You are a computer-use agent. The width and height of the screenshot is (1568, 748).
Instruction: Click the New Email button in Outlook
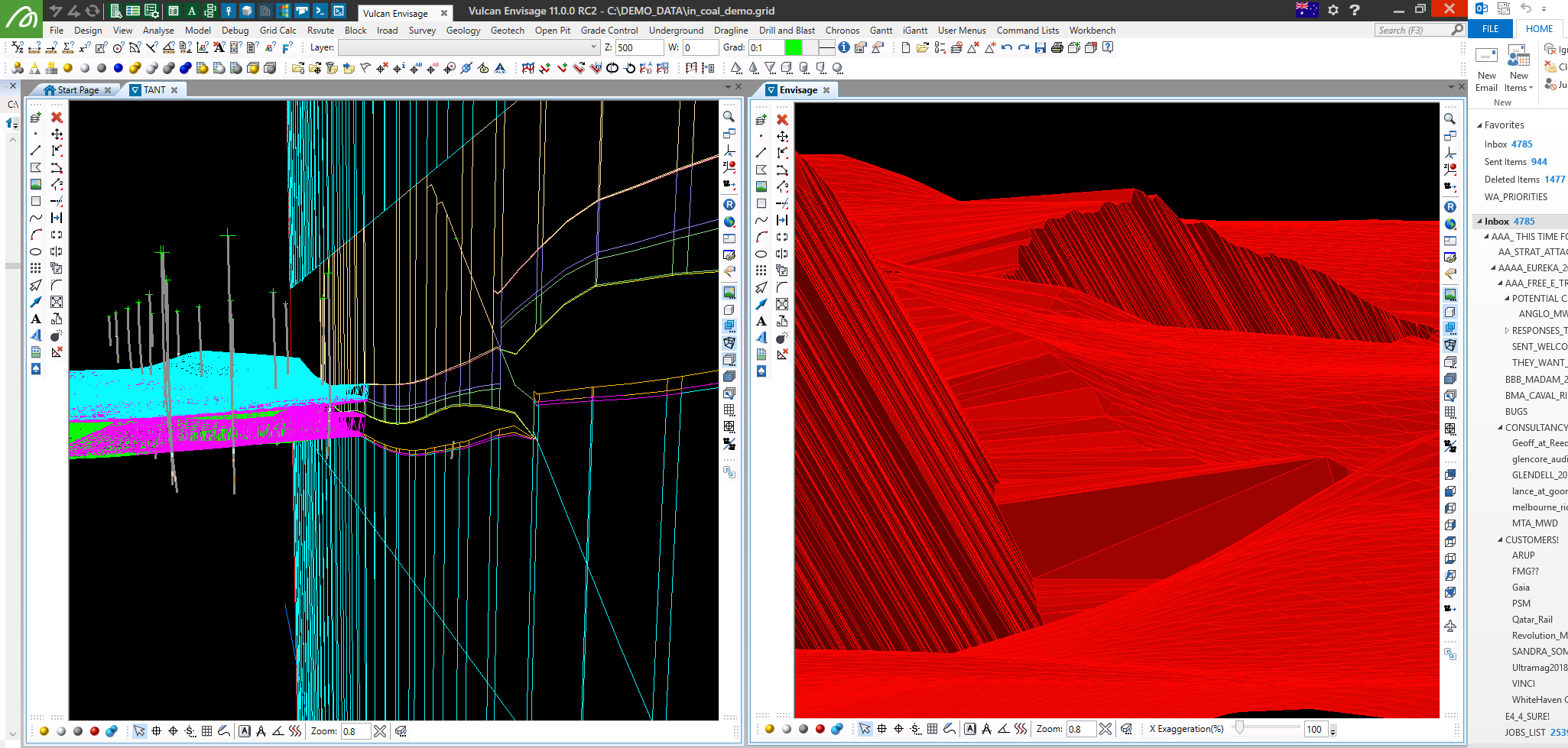pos(1486,69)
